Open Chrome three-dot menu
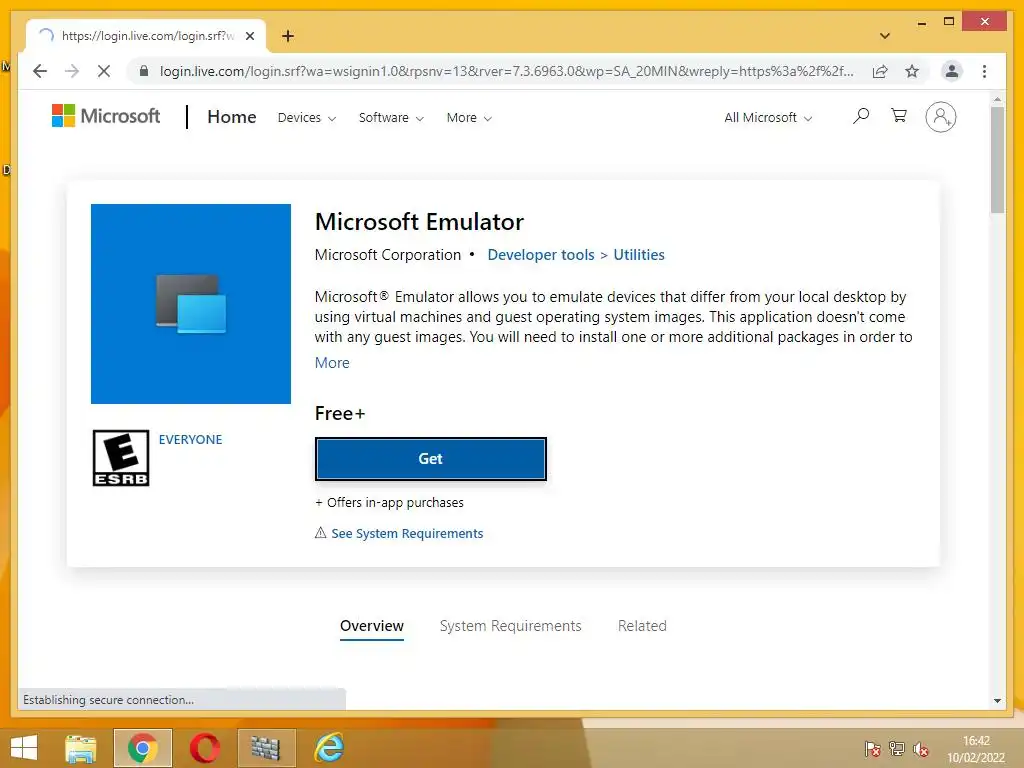The width and height of the screenshot is (1024, 768). tap(984, 71)
